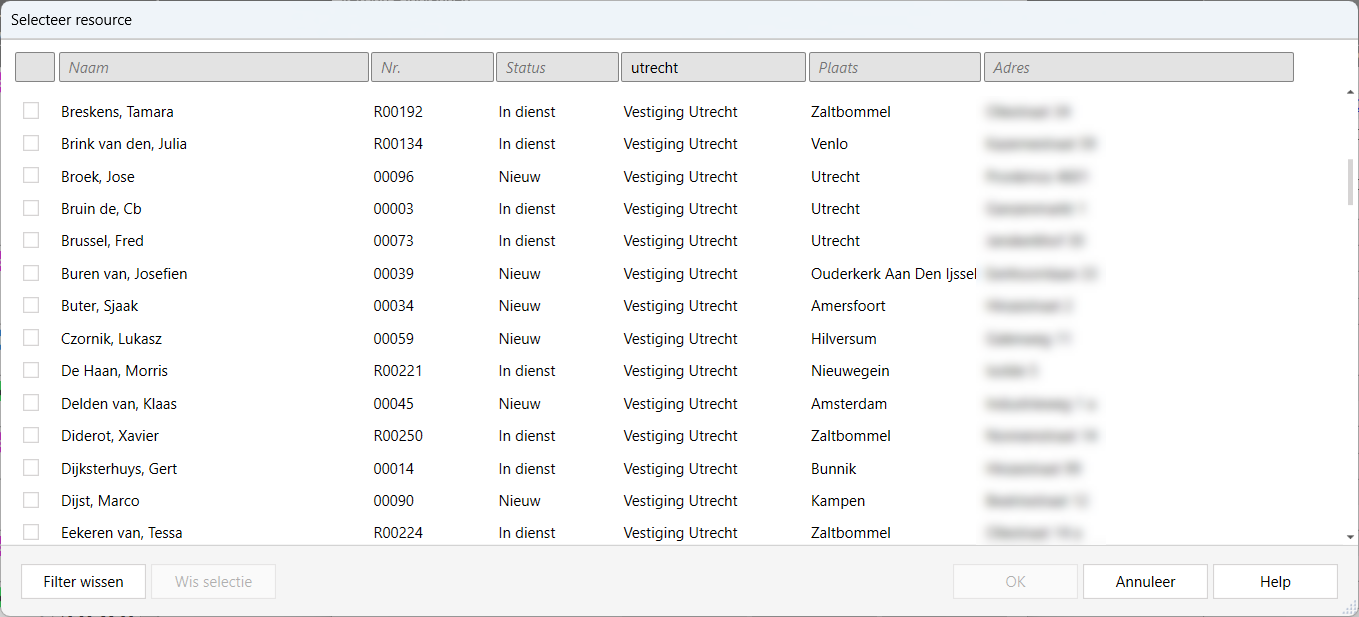
Task: Click the scrollbar down arrow
Action: pyautogui.click(x=1351, y=537)
